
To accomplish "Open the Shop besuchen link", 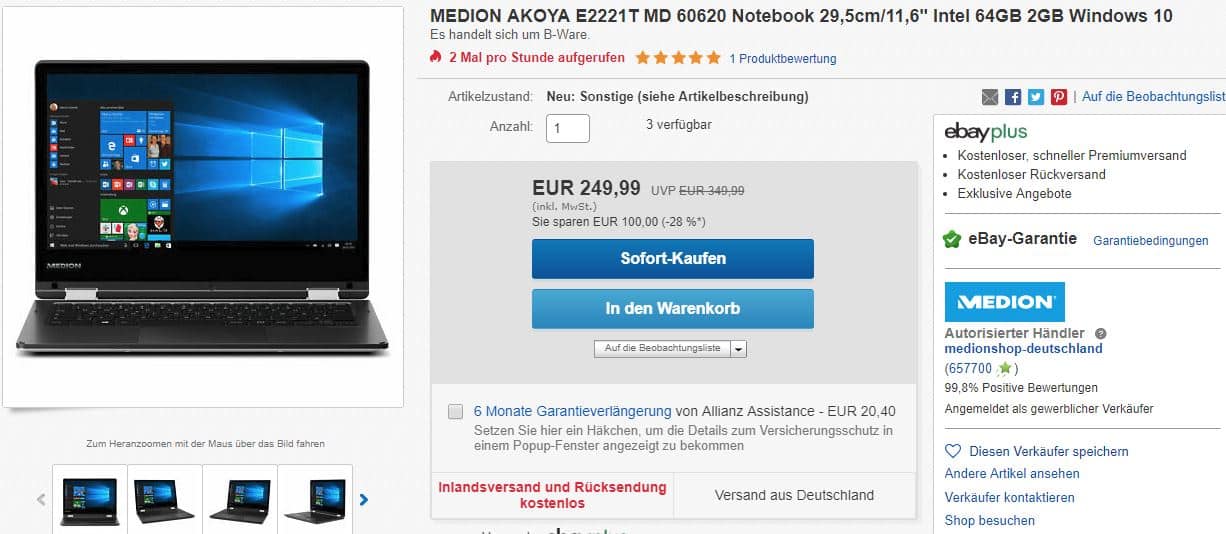I will (990, 520).
